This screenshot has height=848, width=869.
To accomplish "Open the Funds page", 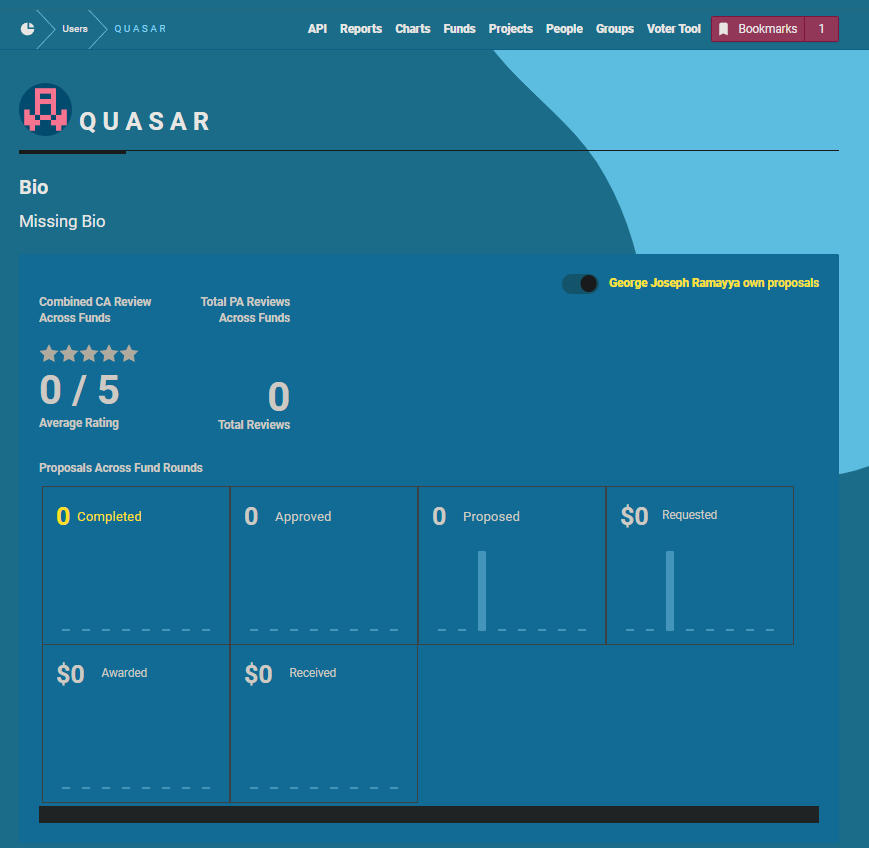I will coord(459,29).
